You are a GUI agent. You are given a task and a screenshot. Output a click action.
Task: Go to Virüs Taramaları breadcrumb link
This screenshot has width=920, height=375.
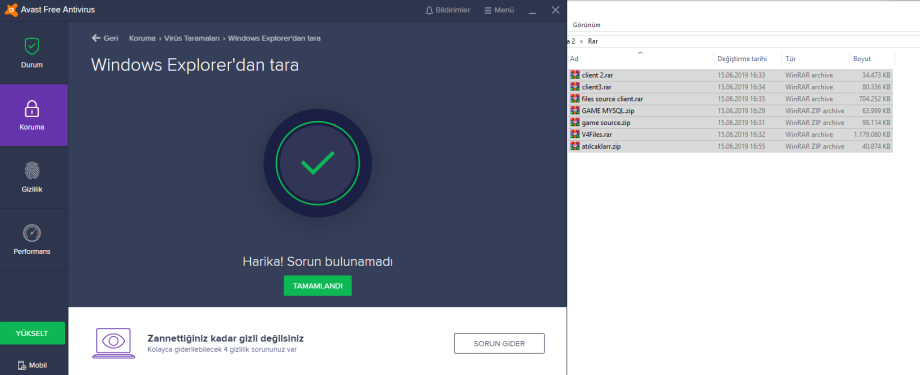pos(192,38)
